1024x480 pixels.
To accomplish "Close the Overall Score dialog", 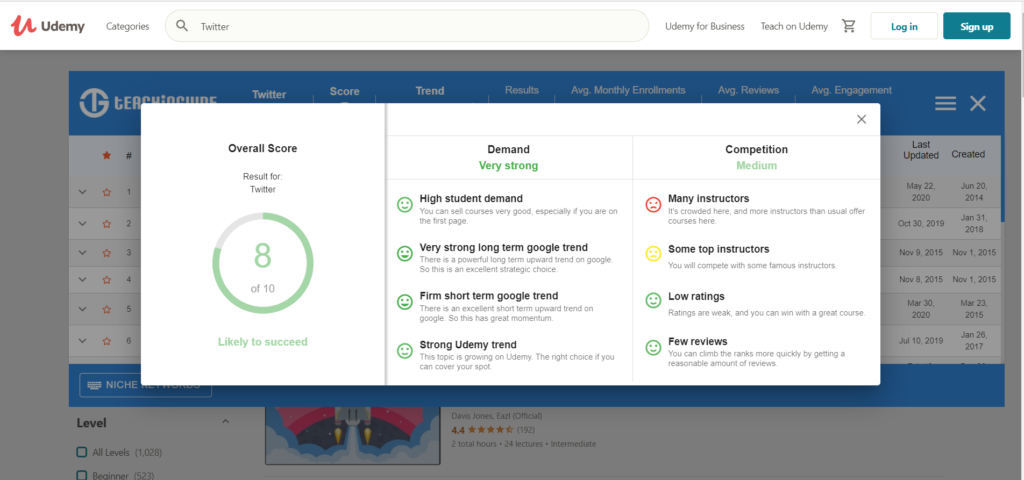I will 861,119.
